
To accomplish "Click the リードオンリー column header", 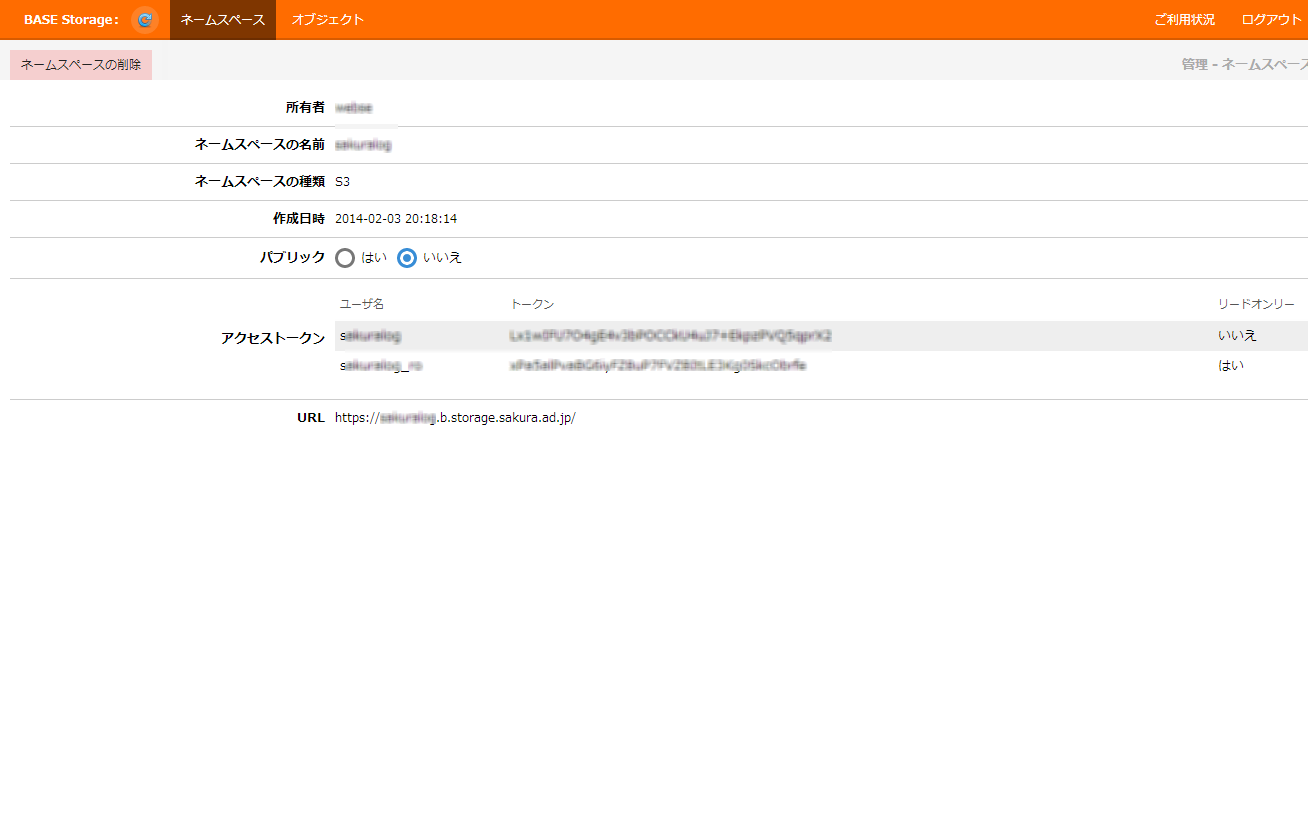I will pyautogui.click(x=1256, y=304).
